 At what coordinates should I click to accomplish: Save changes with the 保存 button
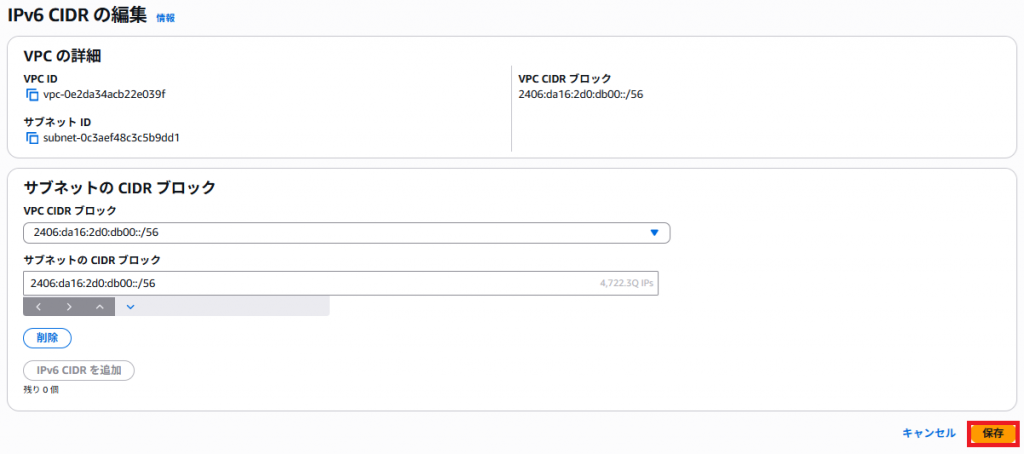993,433
